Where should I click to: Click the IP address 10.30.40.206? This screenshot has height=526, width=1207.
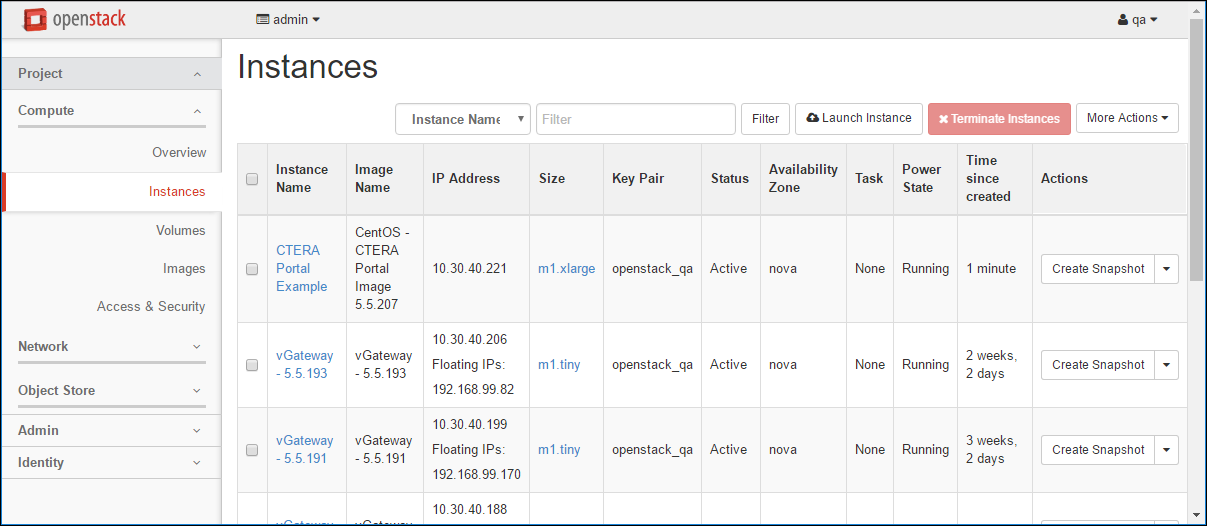[470, 340]
